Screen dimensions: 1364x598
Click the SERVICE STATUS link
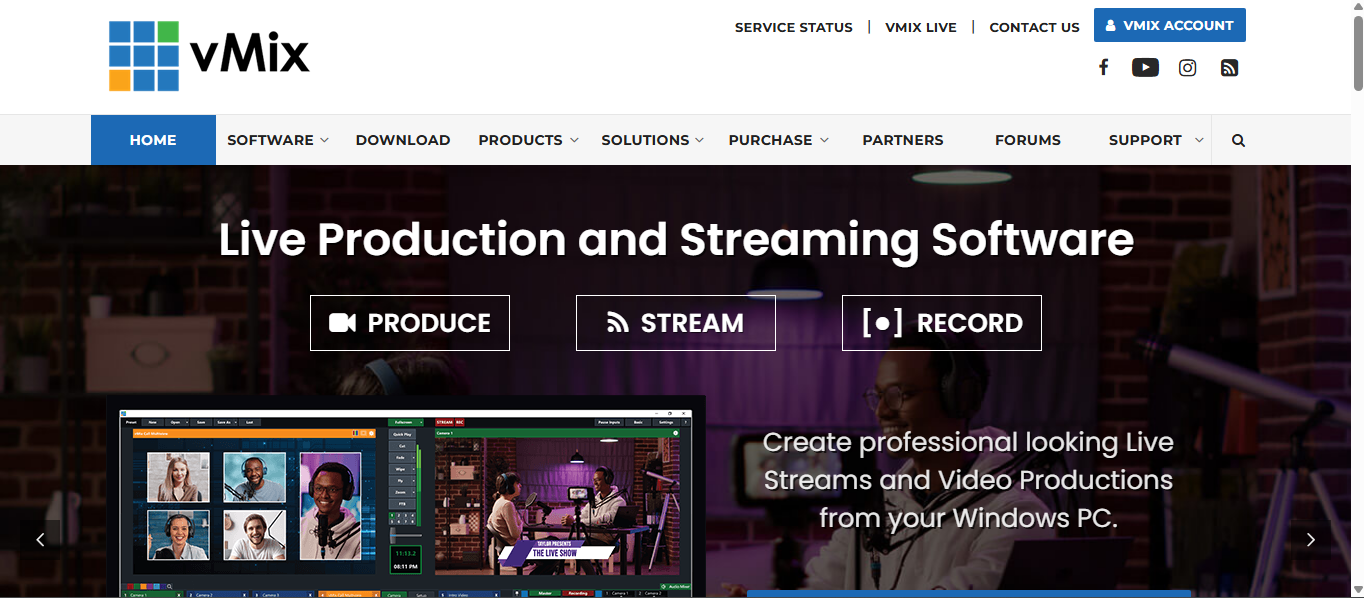[x=793, y=27]
